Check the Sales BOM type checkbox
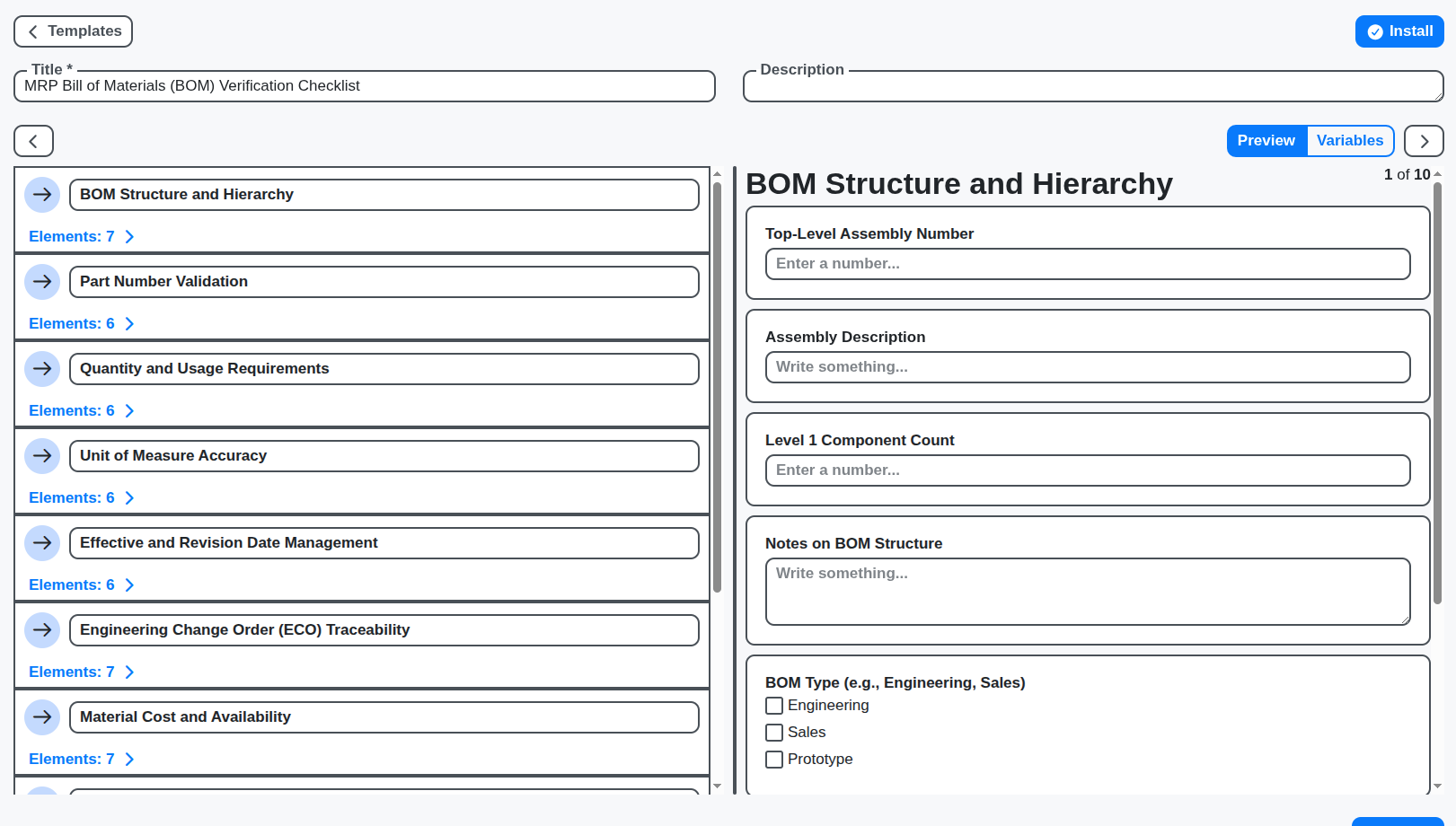 coord(773,733)
